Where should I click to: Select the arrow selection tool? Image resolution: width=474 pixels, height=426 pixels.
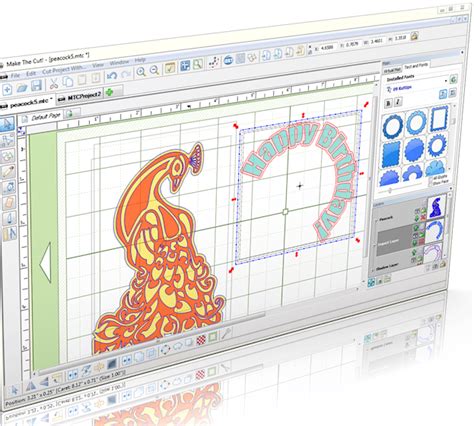pos(7,124)
